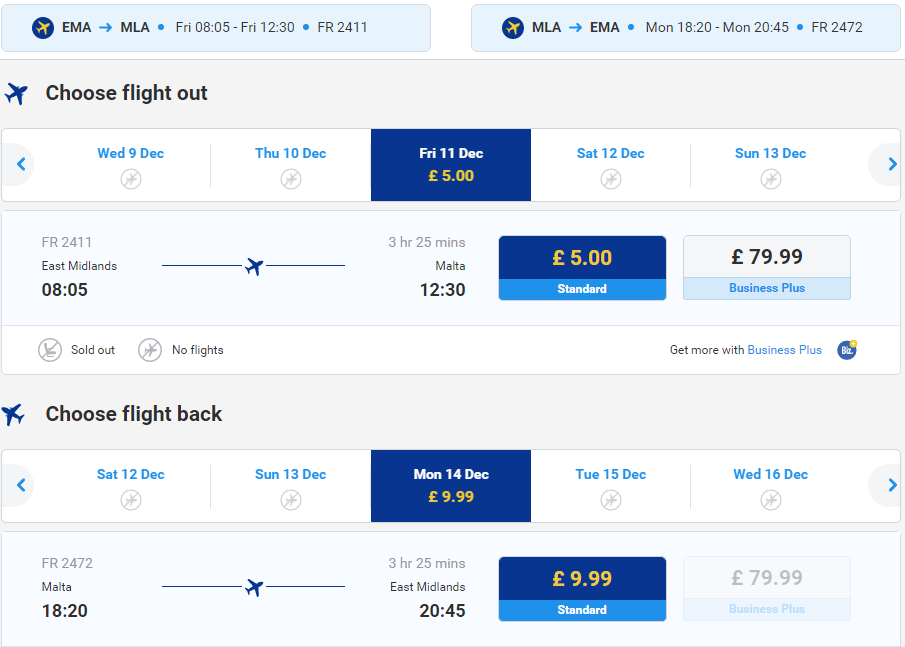
Task: Switch outbound date to Sat 12 Dec
Action: [611, 165]
